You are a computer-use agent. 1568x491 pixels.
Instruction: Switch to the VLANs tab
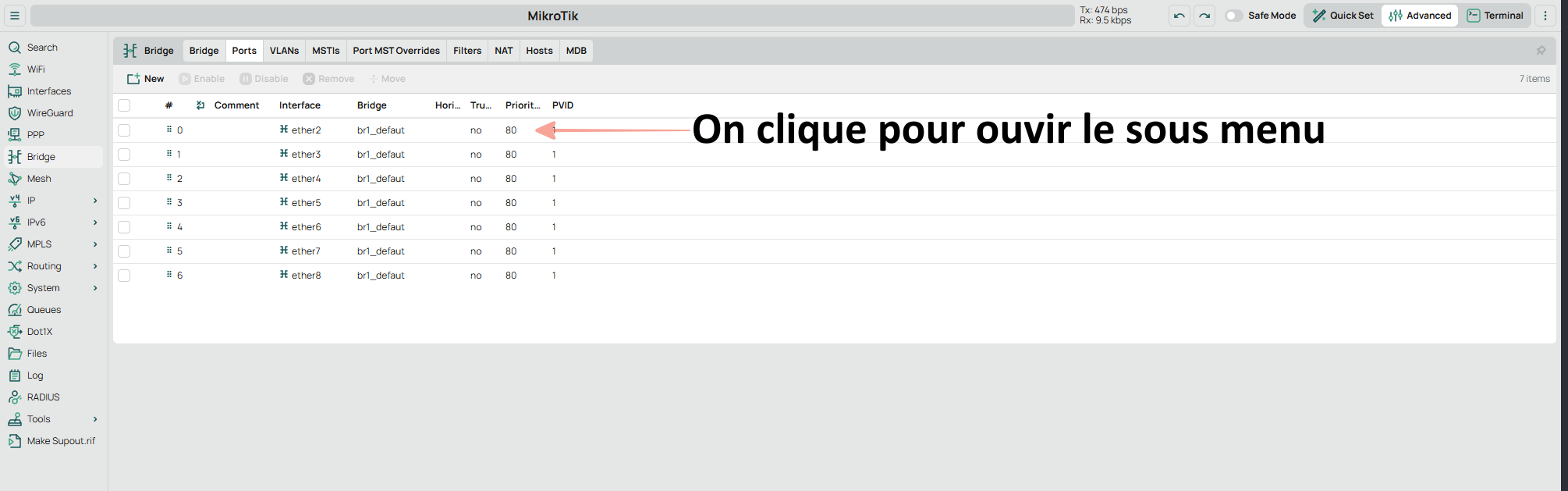pos(284,51)
